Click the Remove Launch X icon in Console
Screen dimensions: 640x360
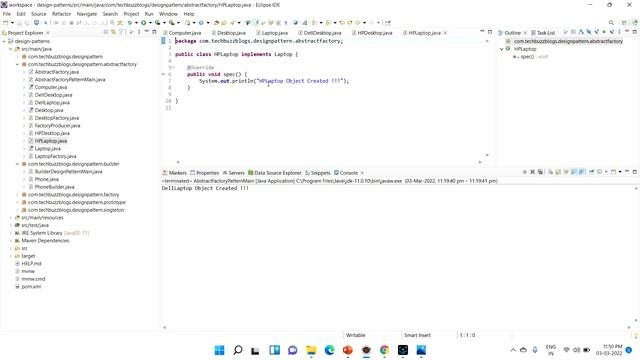pos(533,172)
